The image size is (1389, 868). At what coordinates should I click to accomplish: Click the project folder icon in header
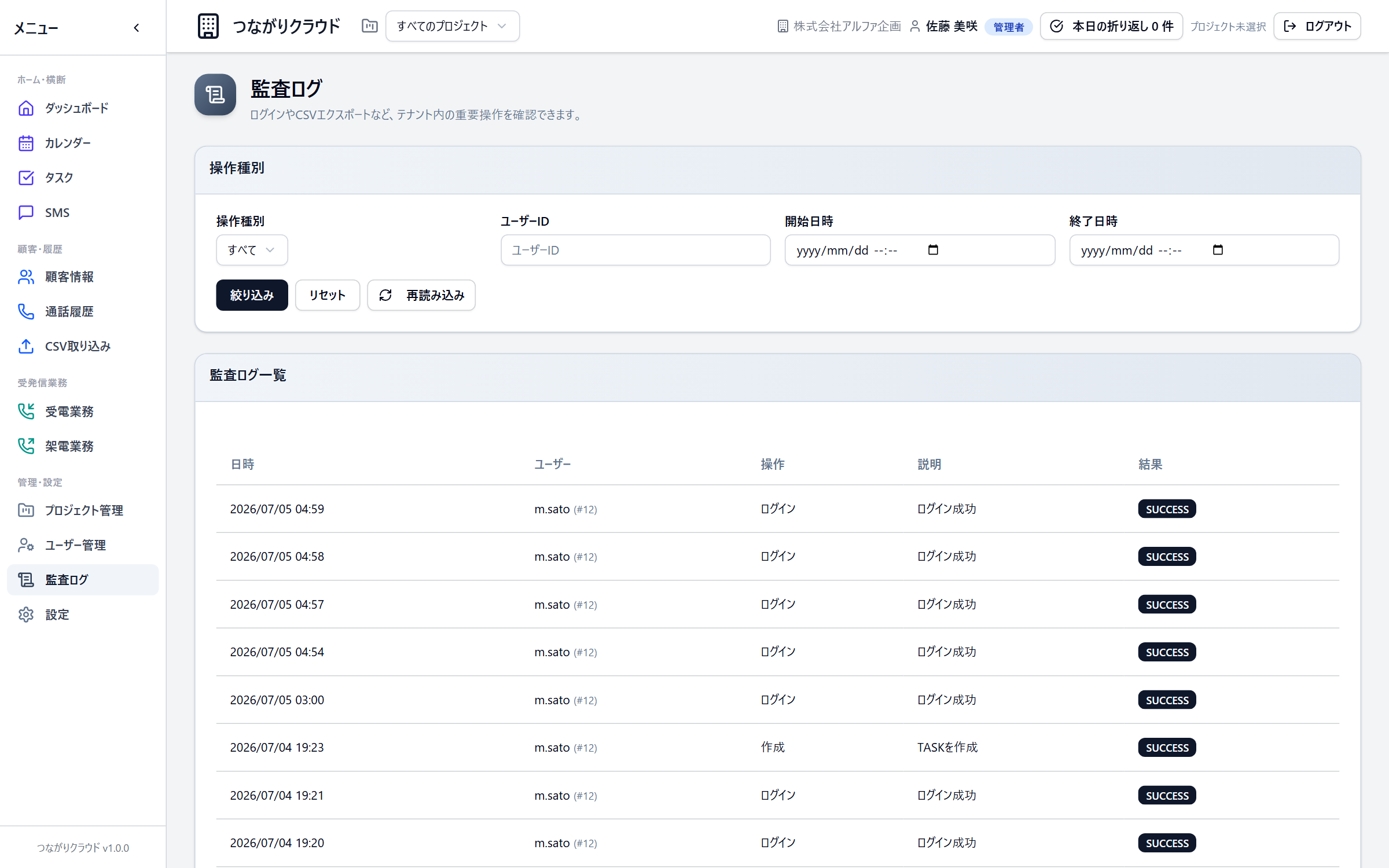coord(370,26)
